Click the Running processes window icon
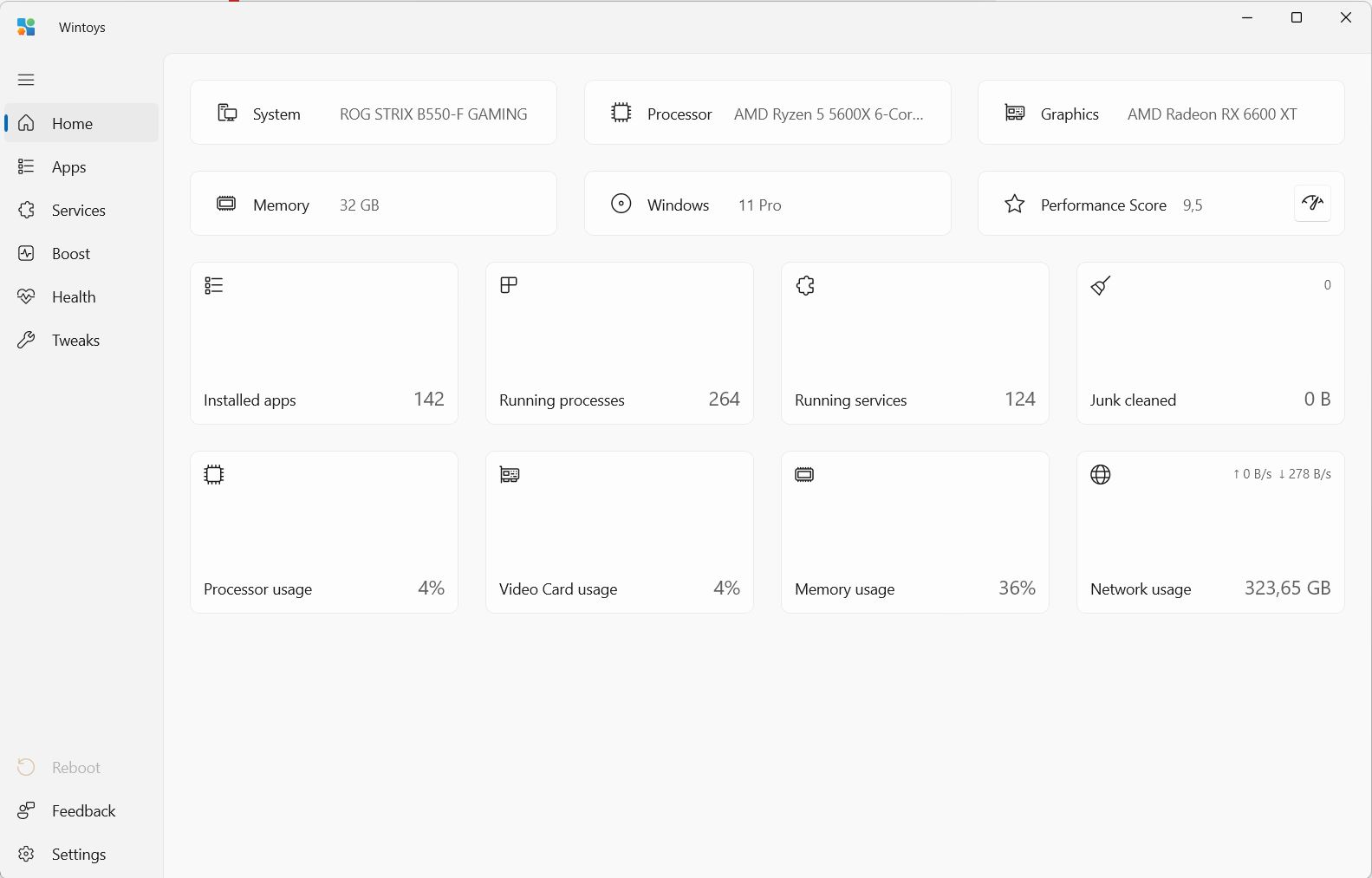This screenshot has height=878, width=1372. [510, 285]
